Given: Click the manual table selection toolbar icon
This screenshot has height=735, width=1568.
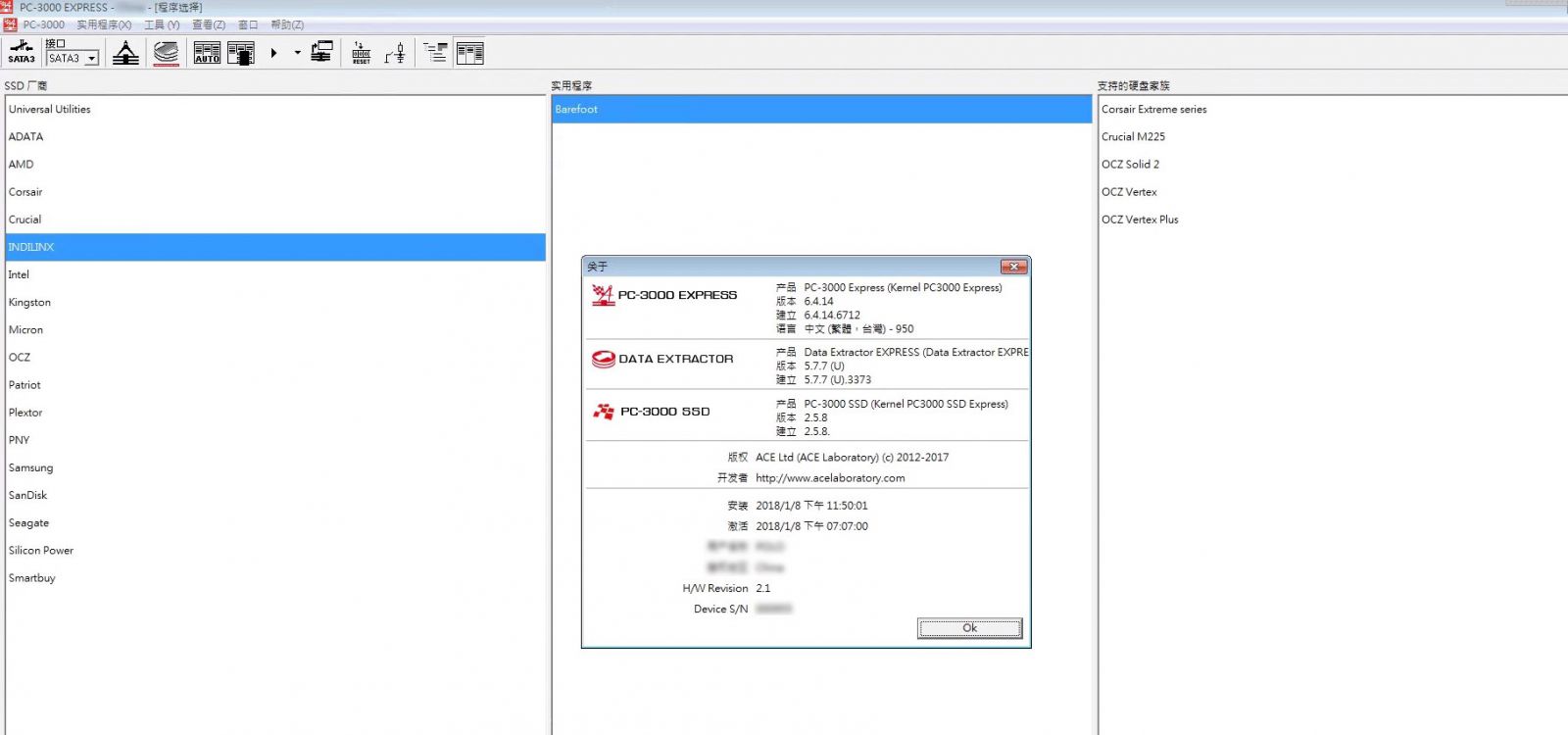Looking at the screenshot, I should click(241, 53).
